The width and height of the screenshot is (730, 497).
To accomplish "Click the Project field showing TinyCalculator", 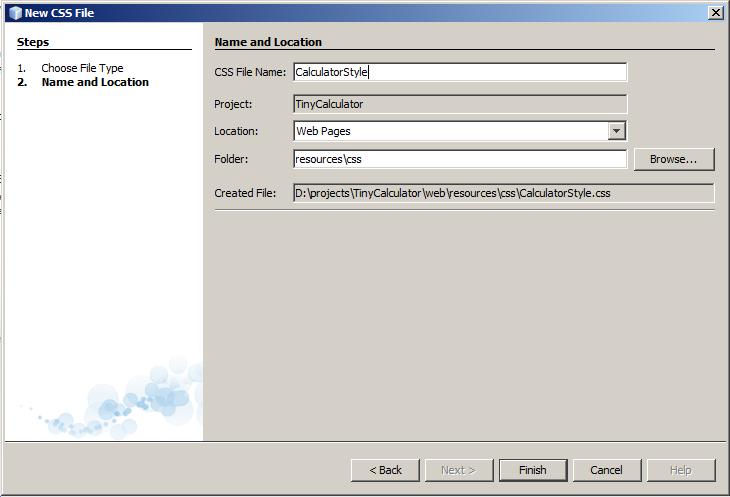I will pos(459,104).
